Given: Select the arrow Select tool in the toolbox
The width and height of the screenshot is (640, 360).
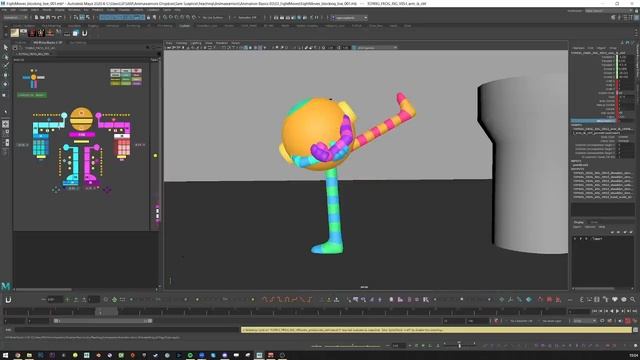Looking at the screenshot, I should point(6,47).
